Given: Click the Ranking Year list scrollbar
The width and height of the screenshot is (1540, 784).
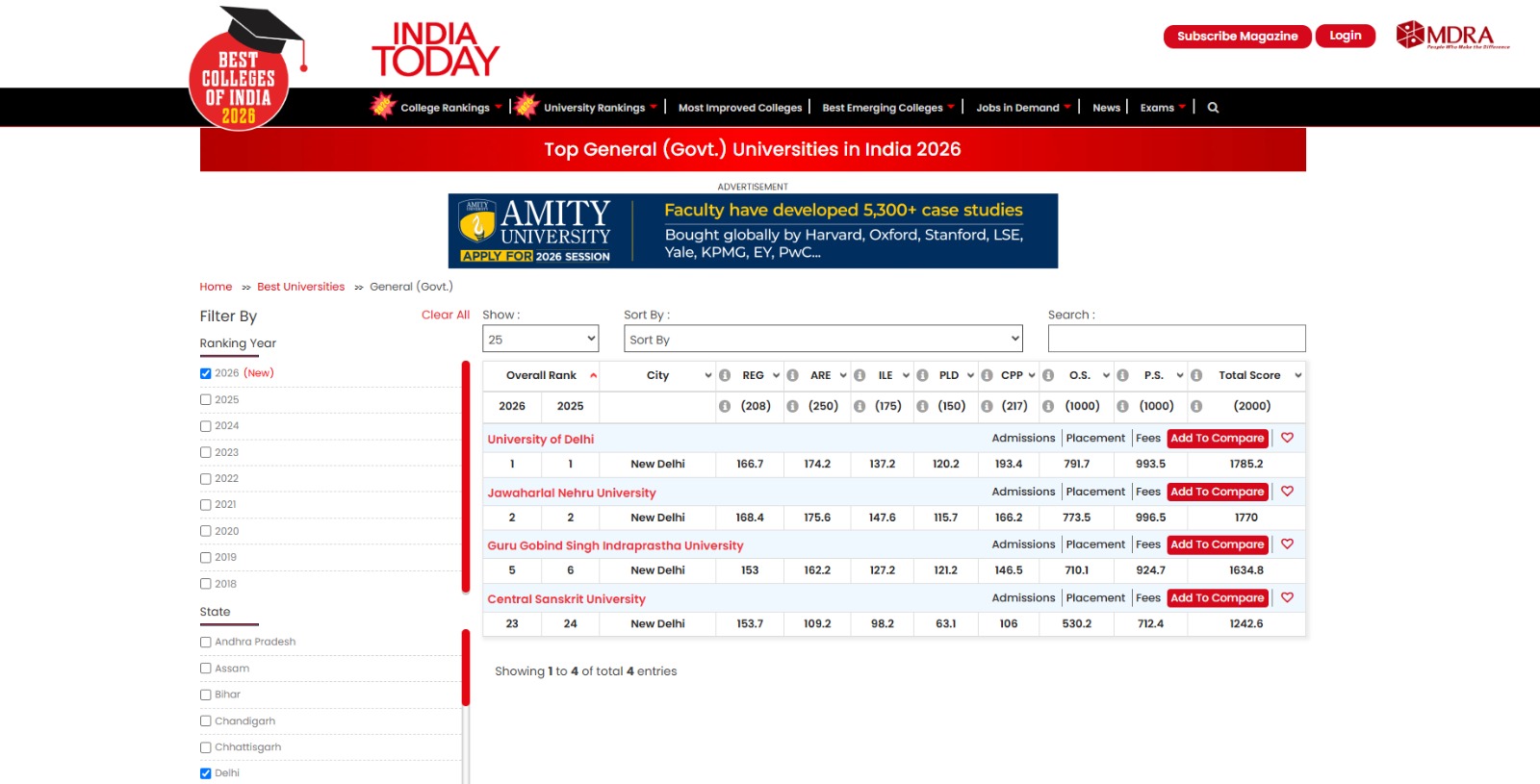Looking at the screenshot, I should [x=466, y=477].
